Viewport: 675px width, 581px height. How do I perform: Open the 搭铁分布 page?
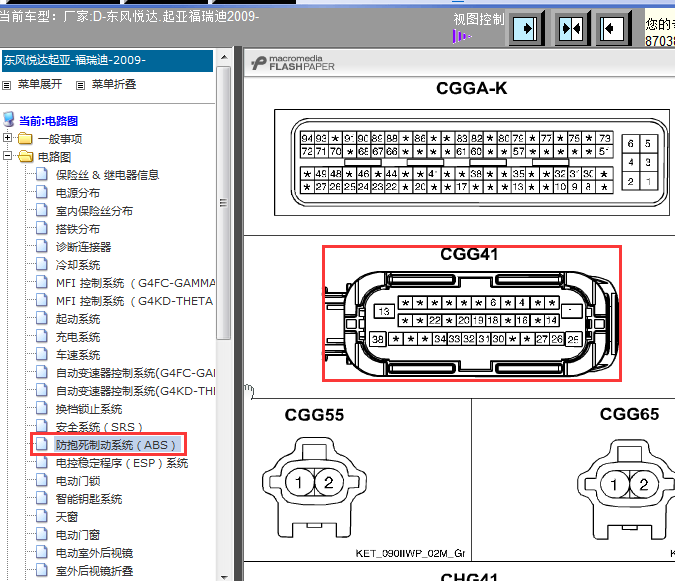pyautogui.click(x=78, y=229)
